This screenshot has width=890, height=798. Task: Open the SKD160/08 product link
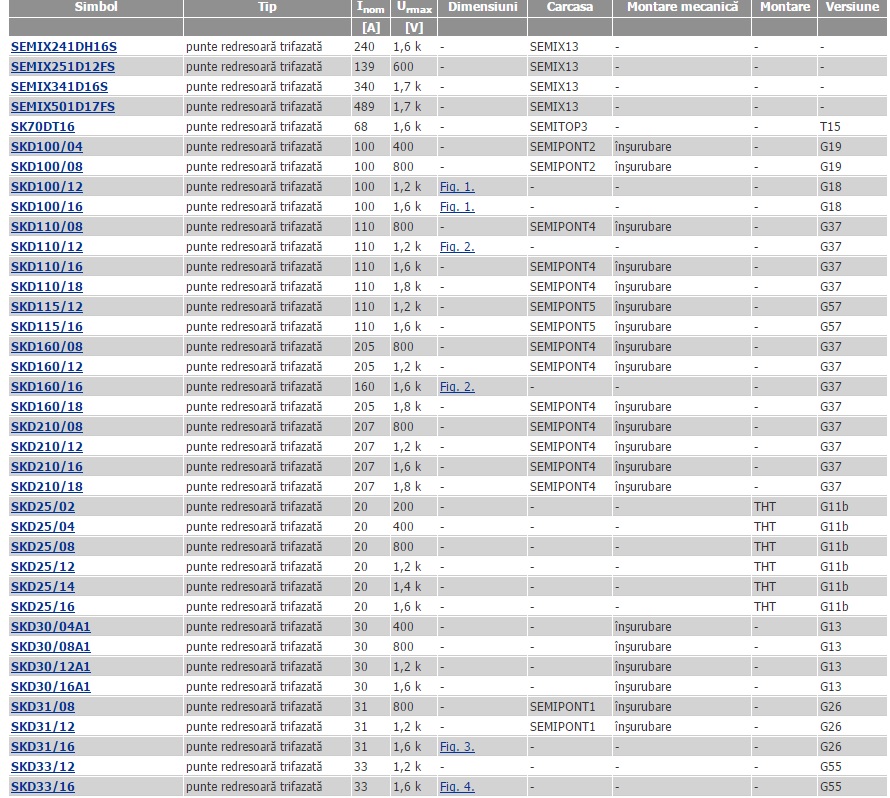pos(47,347)
